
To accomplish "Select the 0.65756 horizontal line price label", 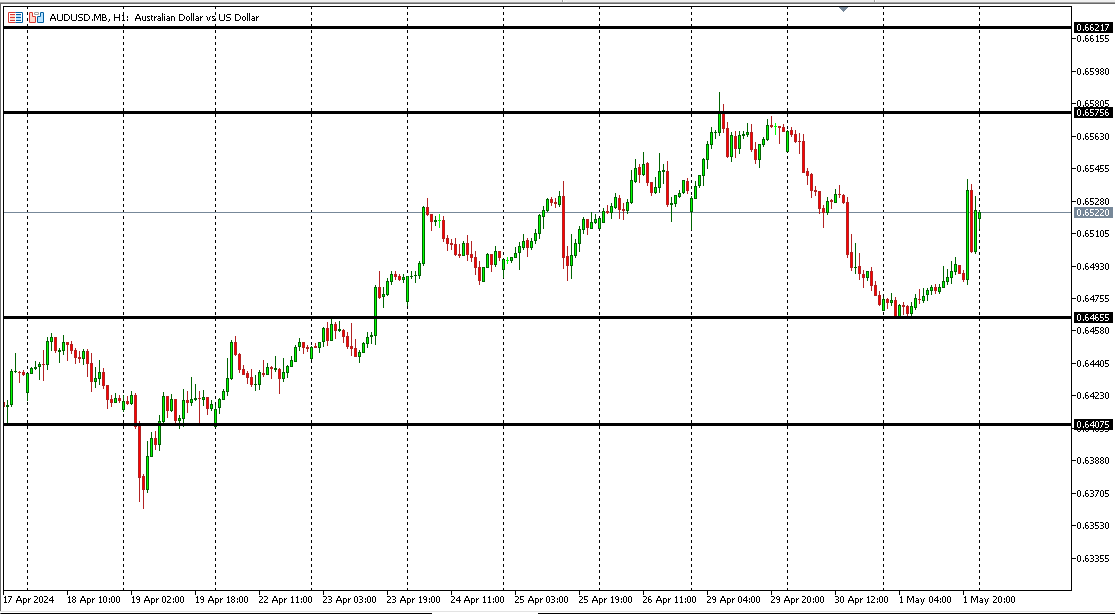I will [1092, 112].
